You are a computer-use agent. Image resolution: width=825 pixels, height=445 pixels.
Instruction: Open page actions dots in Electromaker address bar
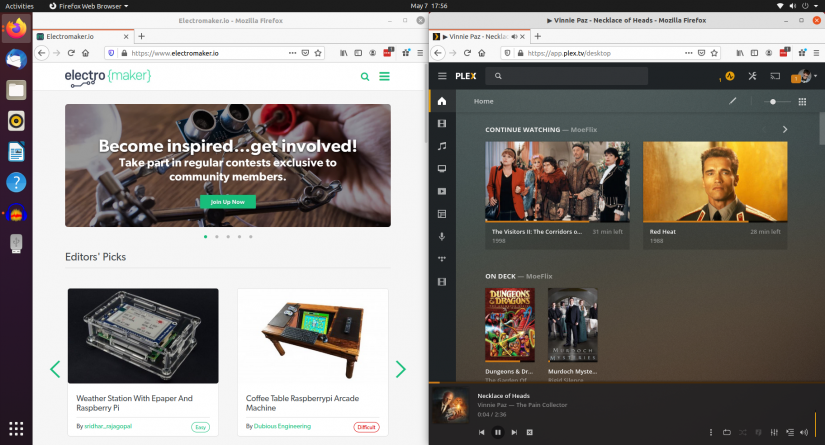(293, 53)
